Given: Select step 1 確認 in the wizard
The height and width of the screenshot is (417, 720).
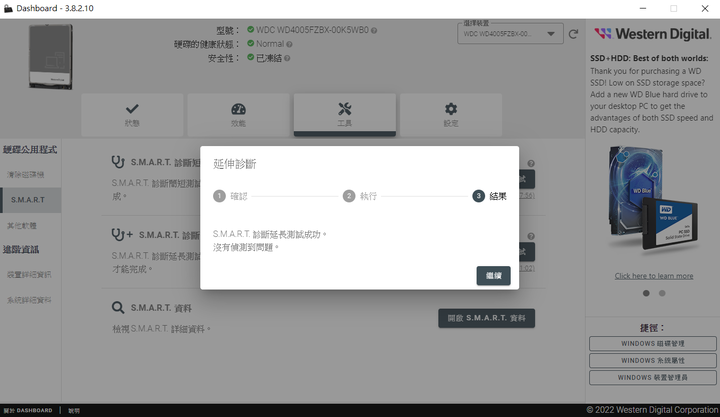Looking at the screenshot, I should click(231, 196).
